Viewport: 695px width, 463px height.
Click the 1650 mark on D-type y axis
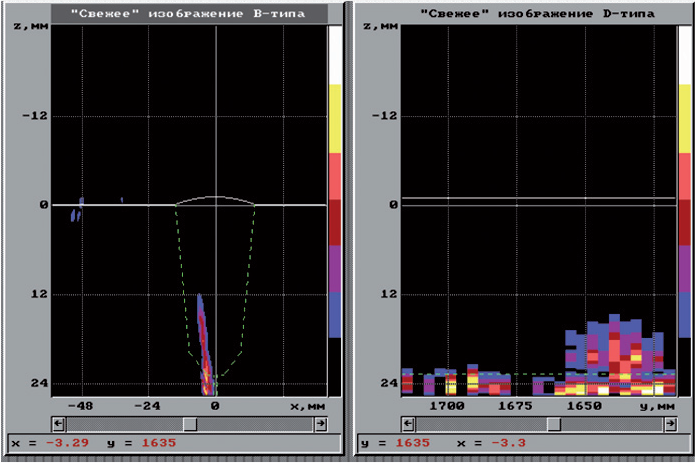click(585, 408)
